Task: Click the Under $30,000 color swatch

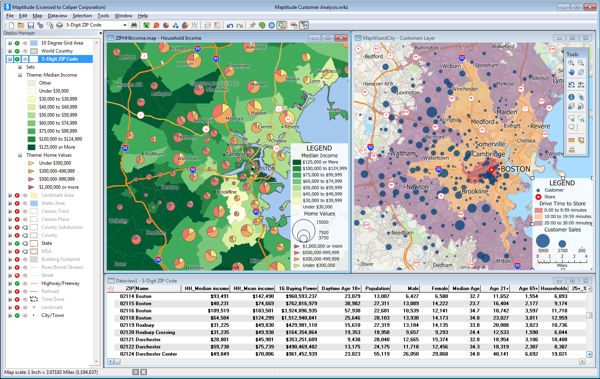Action: click(31, 91)
